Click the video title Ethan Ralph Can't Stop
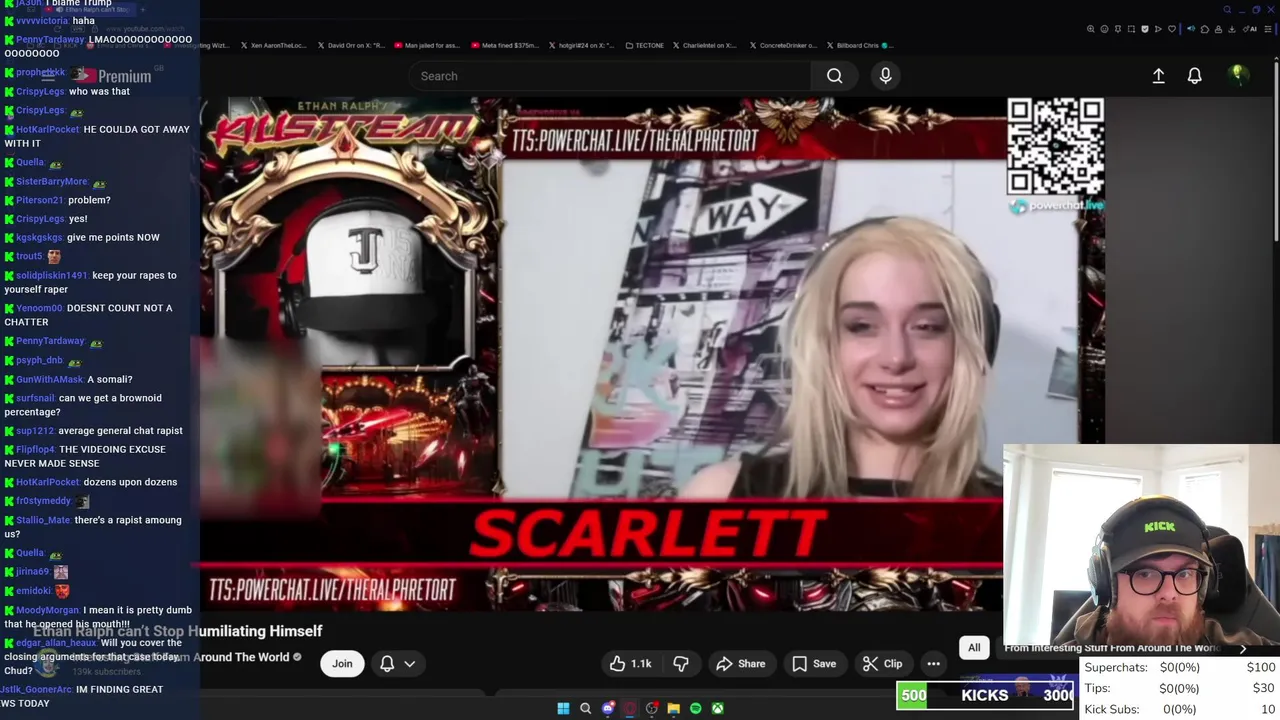 (178, 631)
